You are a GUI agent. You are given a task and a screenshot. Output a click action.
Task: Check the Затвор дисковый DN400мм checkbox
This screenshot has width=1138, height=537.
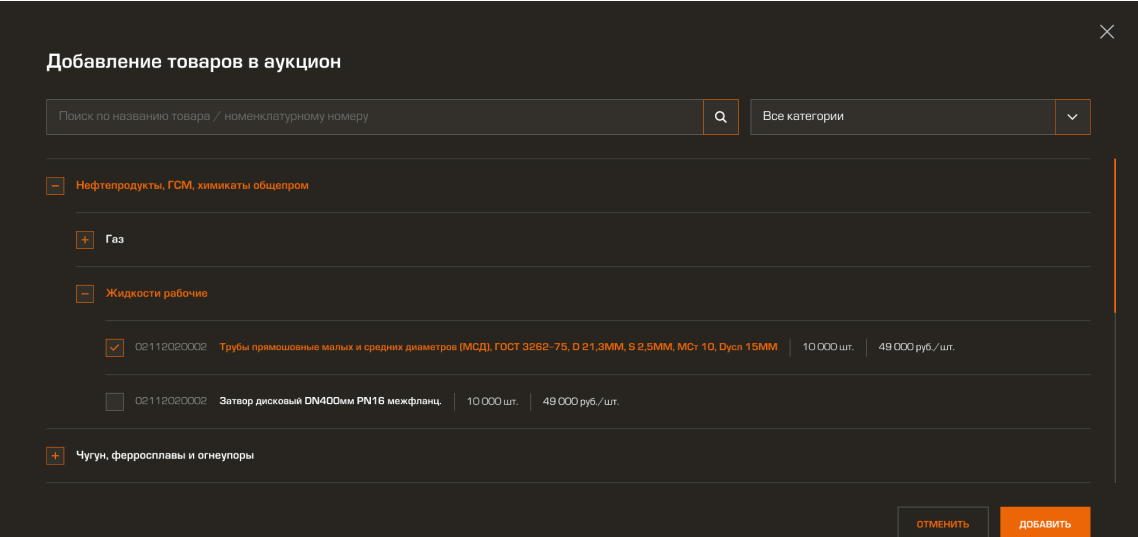pyautogui.click(x=115, y=402)
